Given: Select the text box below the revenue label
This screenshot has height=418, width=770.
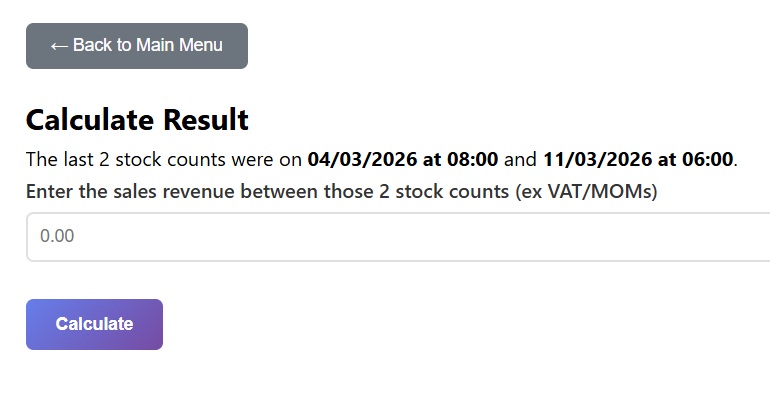Looking at the screenshot, I should tap(398, 237).
